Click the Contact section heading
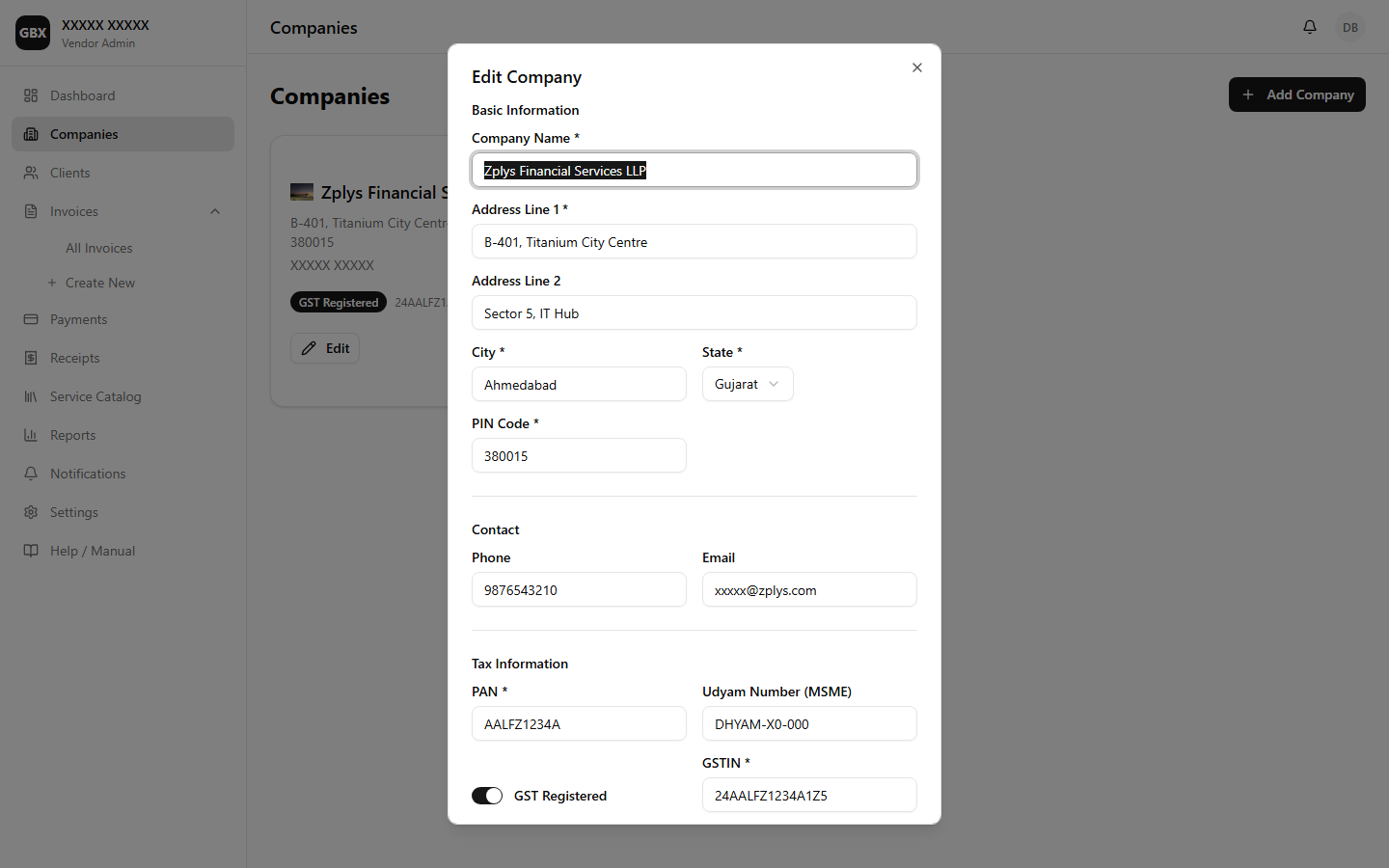This screenshot has height=868, width=1389. coord(496,529)
